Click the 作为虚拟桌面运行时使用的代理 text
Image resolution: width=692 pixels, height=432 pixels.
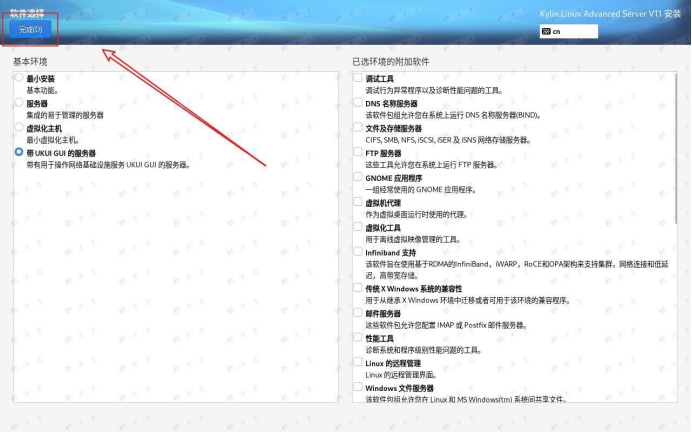[x=416, y=214]
